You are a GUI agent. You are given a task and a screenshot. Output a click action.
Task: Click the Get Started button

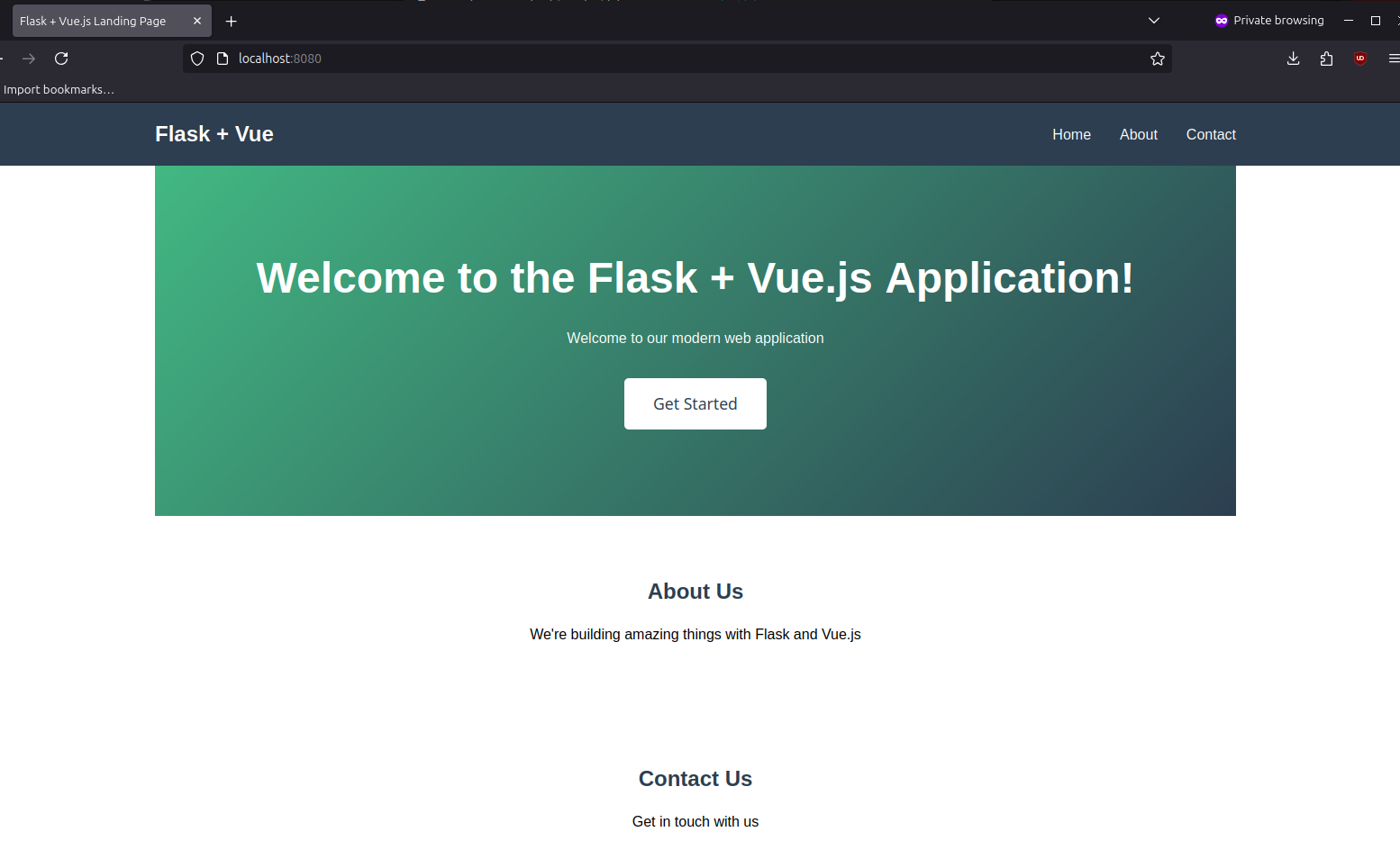tap(695, 403)
